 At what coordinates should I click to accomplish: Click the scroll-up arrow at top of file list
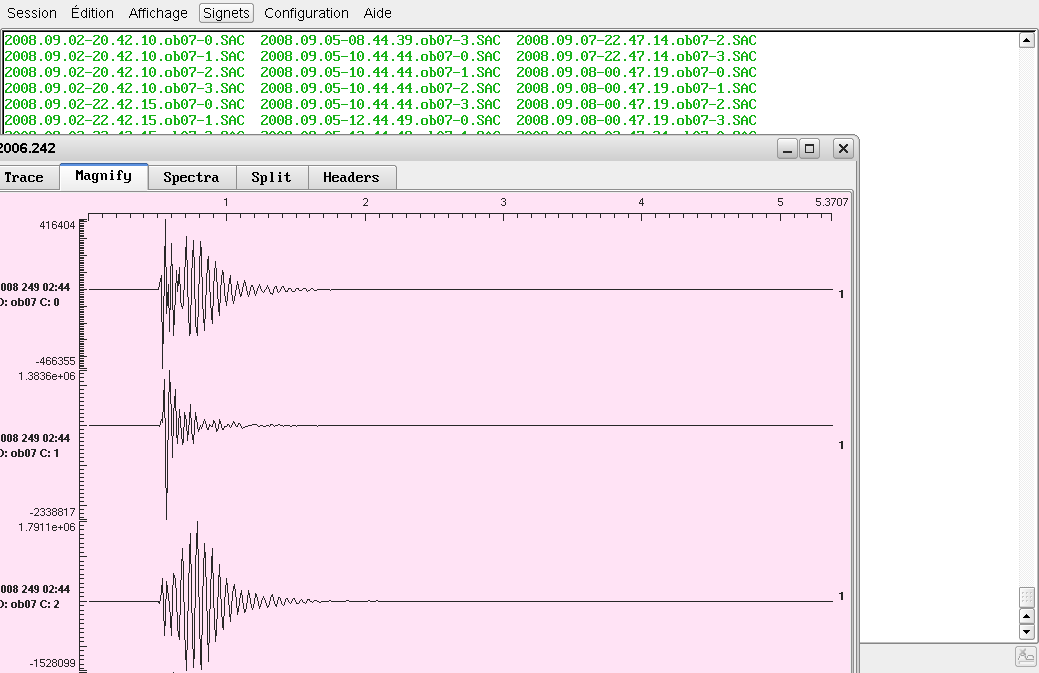click(1026, 40)
